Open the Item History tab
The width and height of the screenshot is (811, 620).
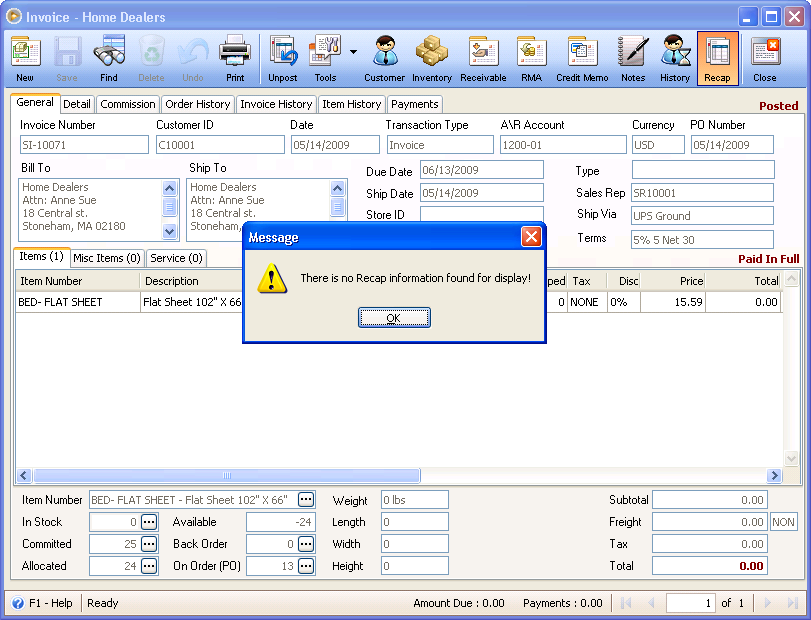[x=352, y=104]
